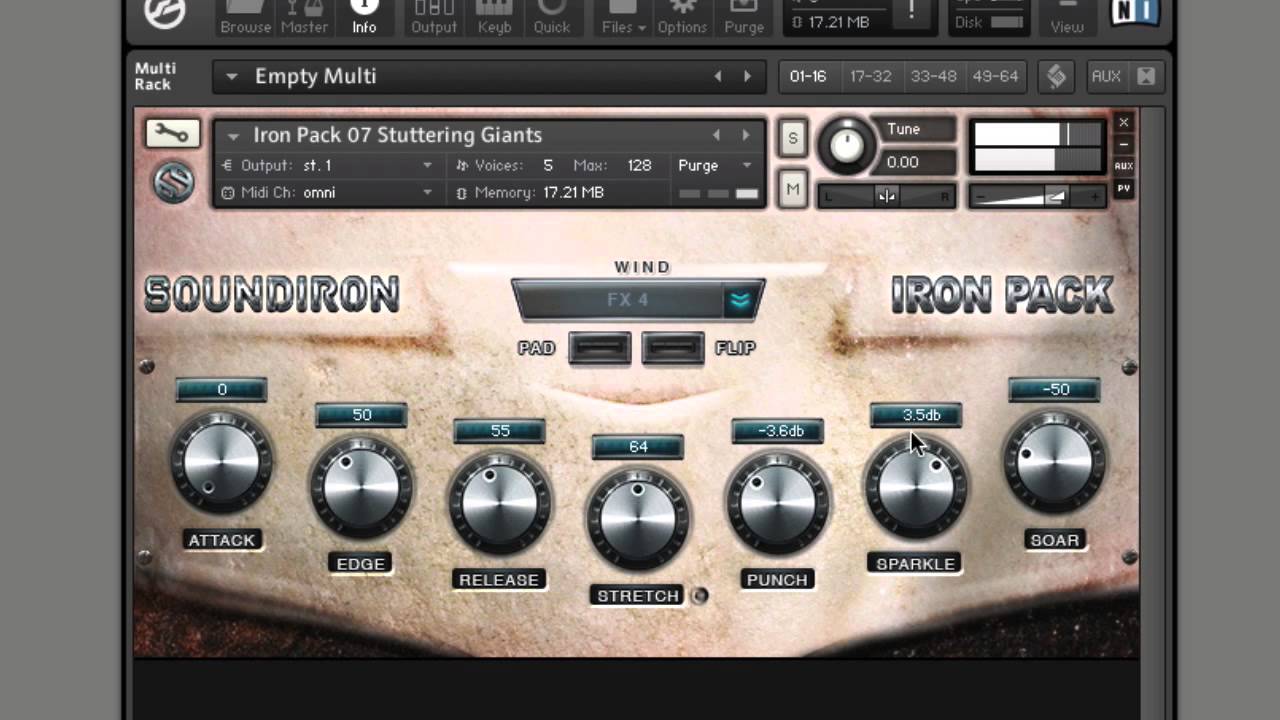Close the multi rack with X button
This screenshot has height=720, width=1280.
pos(1146,76)
